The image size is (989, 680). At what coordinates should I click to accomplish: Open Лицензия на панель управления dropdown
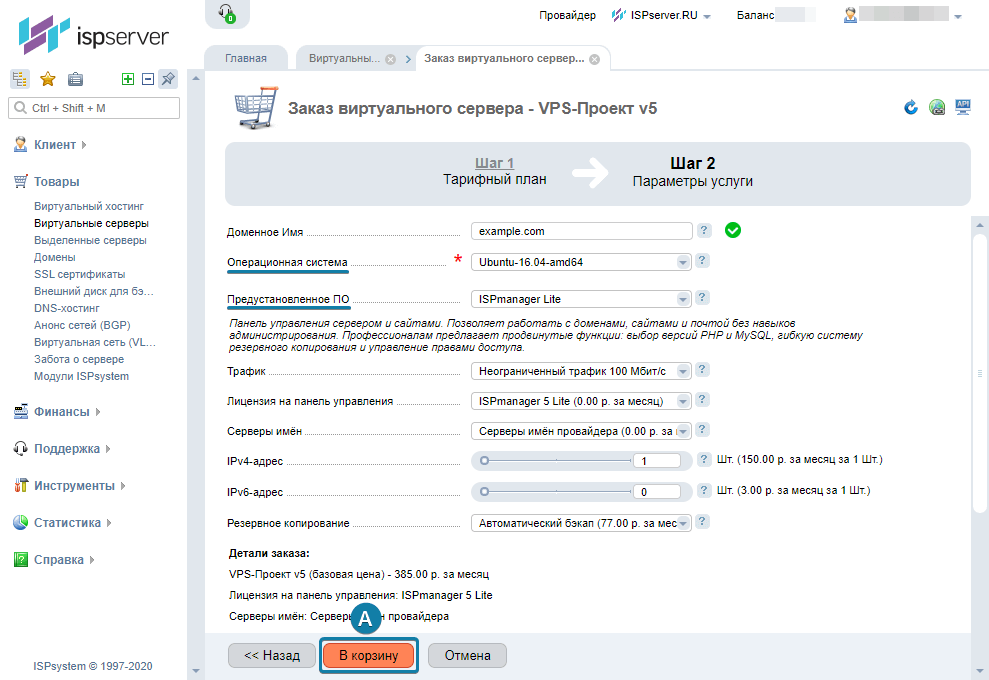(x=581, y=401)
